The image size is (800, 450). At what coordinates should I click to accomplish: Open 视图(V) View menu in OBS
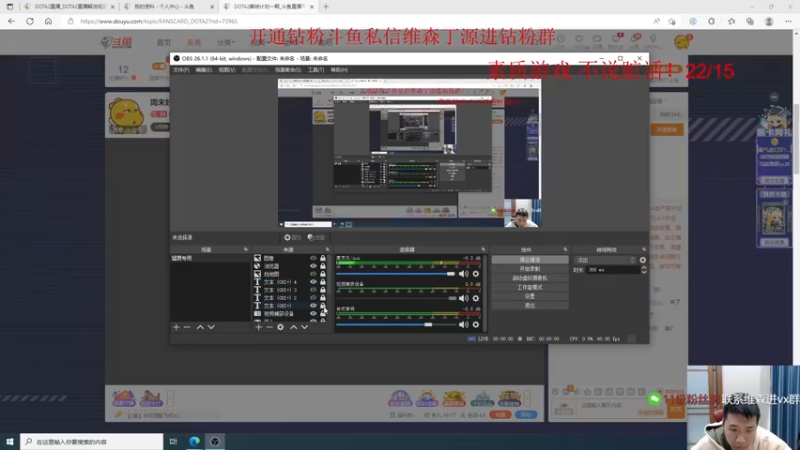point(227,70)
